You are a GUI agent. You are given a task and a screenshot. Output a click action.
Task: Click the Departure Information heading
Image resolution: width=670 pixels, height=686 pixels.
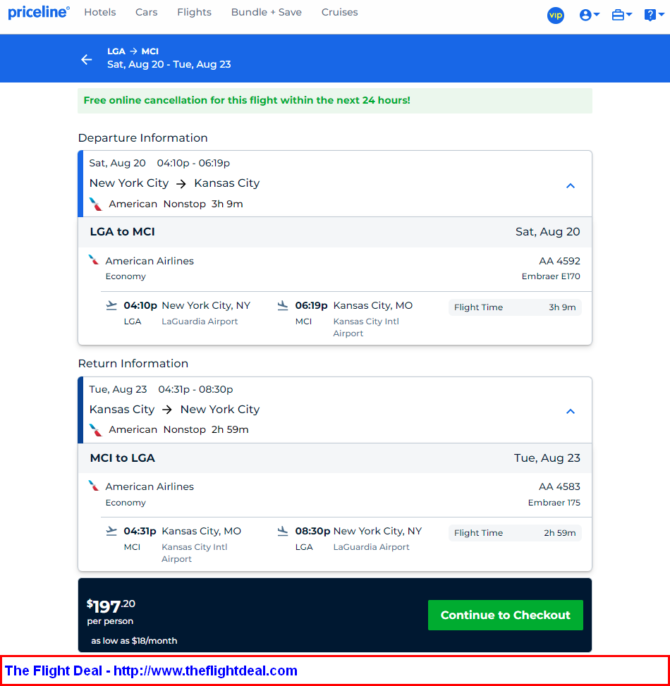(x=143, y=138)
